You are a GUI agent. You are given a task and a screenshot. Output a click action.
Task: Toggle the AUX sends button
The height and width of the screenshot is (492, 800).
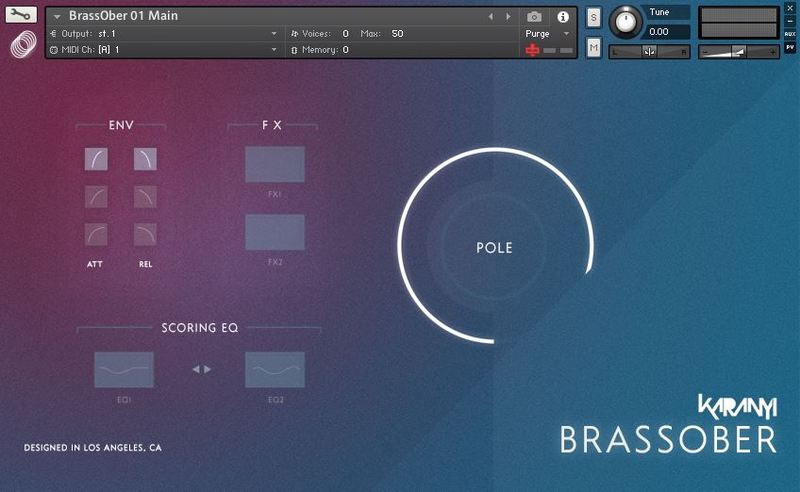pos(790,34)
